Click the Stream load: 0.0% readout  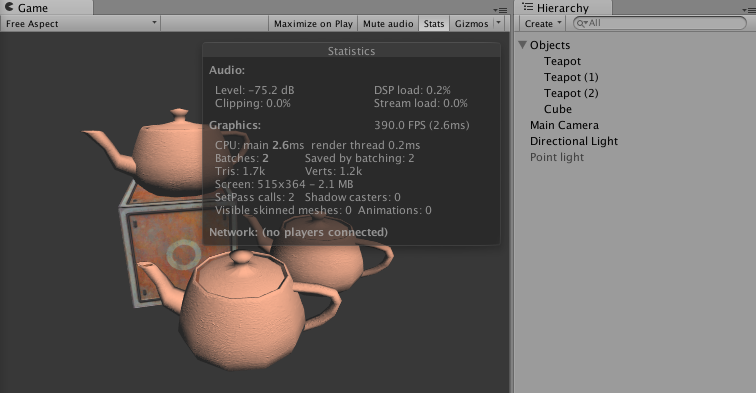click(x=421, y=103)
